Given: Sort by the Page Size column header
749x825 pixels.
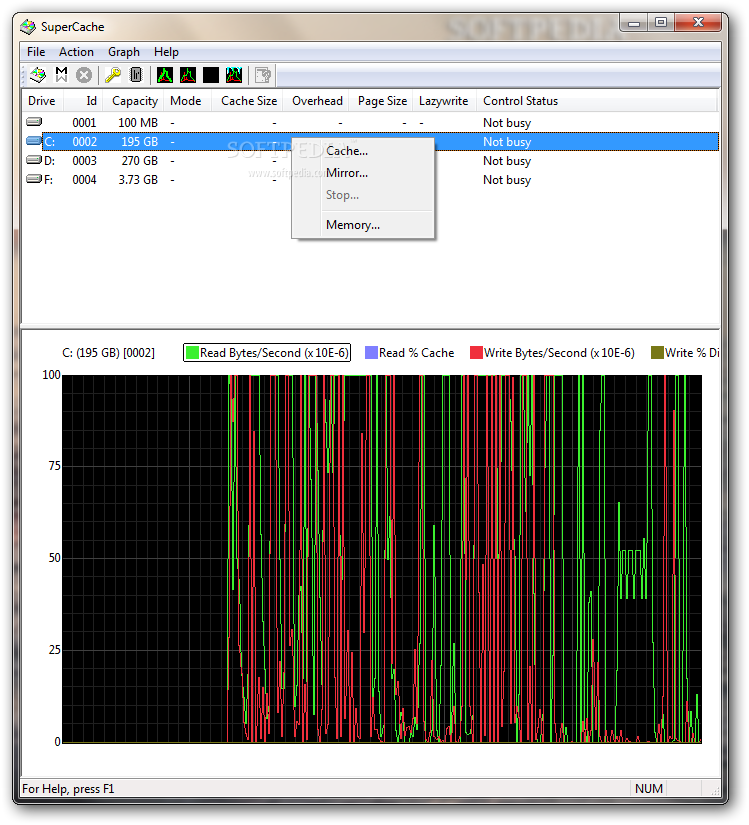Looking at the screenshot, I should (x=382, y=101).
